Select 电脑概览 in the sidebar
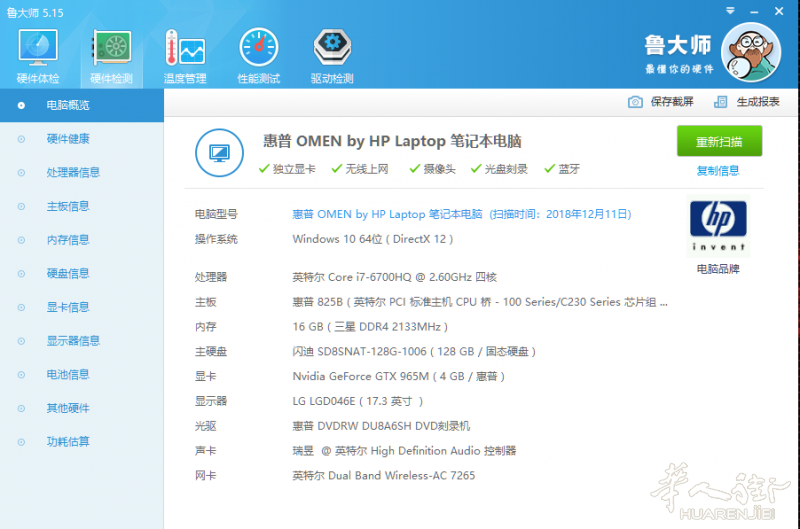The height and width of the screenshot is (529, 800). [x=82, y=105]
